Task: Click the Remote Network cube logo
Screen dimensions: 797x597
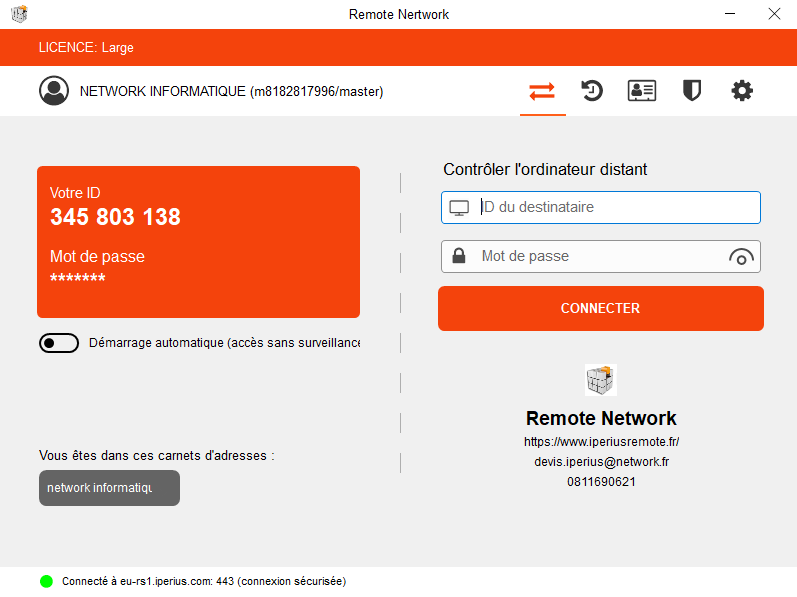Action: tap(601, 380)
